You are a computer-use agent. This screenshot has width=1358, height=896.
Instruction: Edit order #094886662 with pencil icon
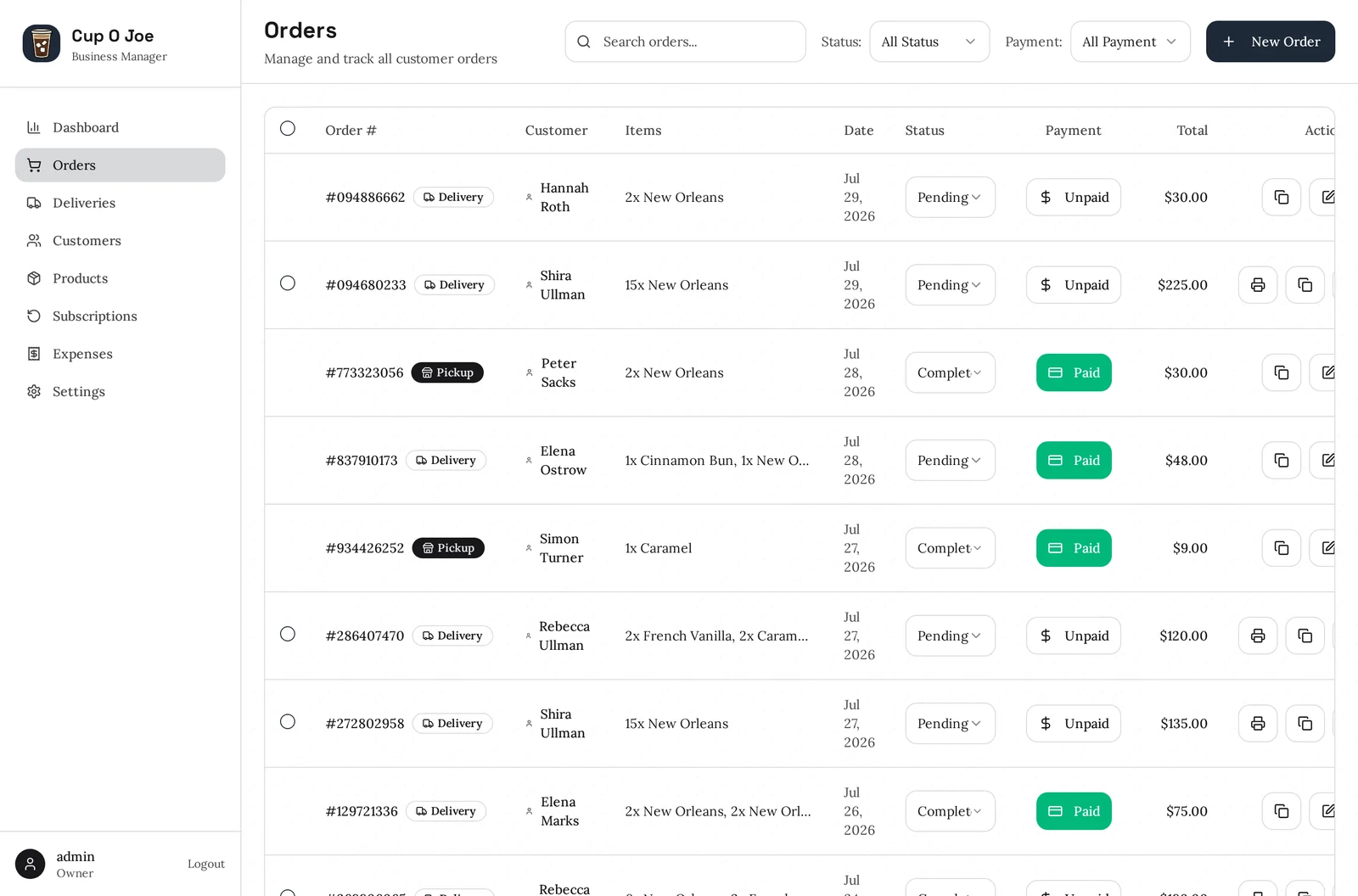(x=1324, y=197)
